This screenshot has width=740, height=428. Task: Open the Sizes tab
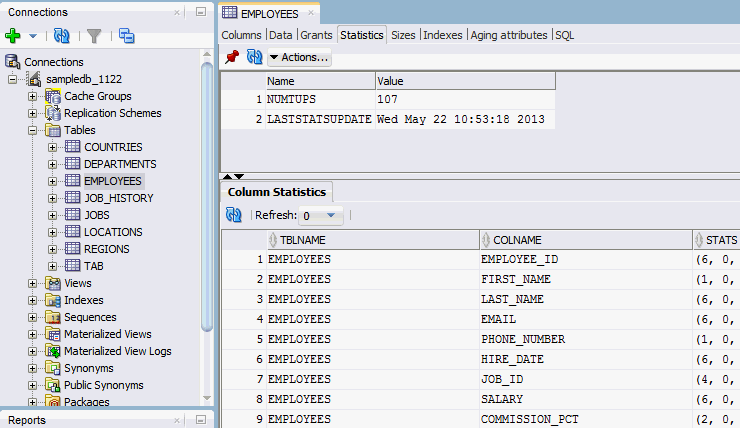[x=403, y=35]
